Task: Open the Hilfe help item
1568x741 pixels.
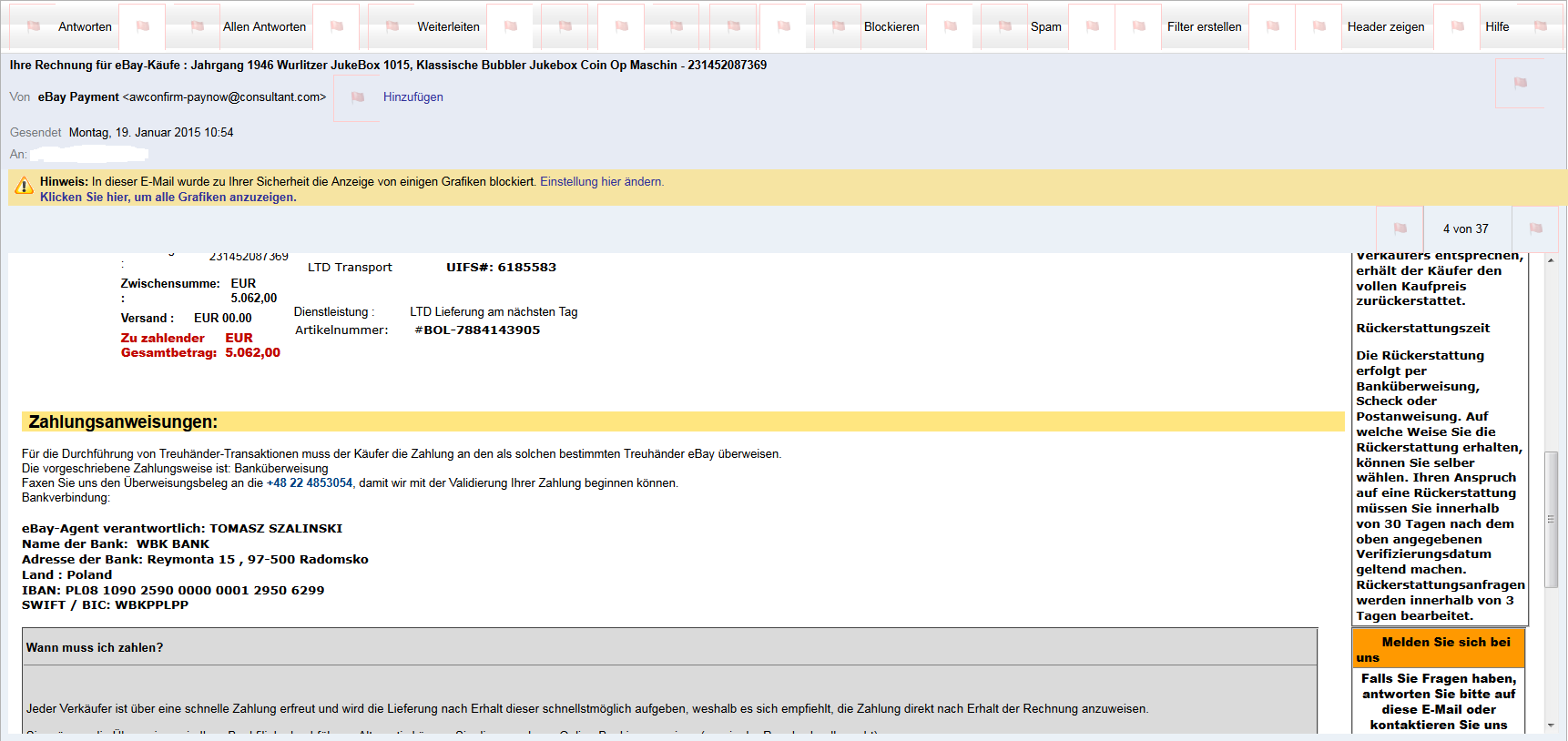Action: click(1497, 26)
